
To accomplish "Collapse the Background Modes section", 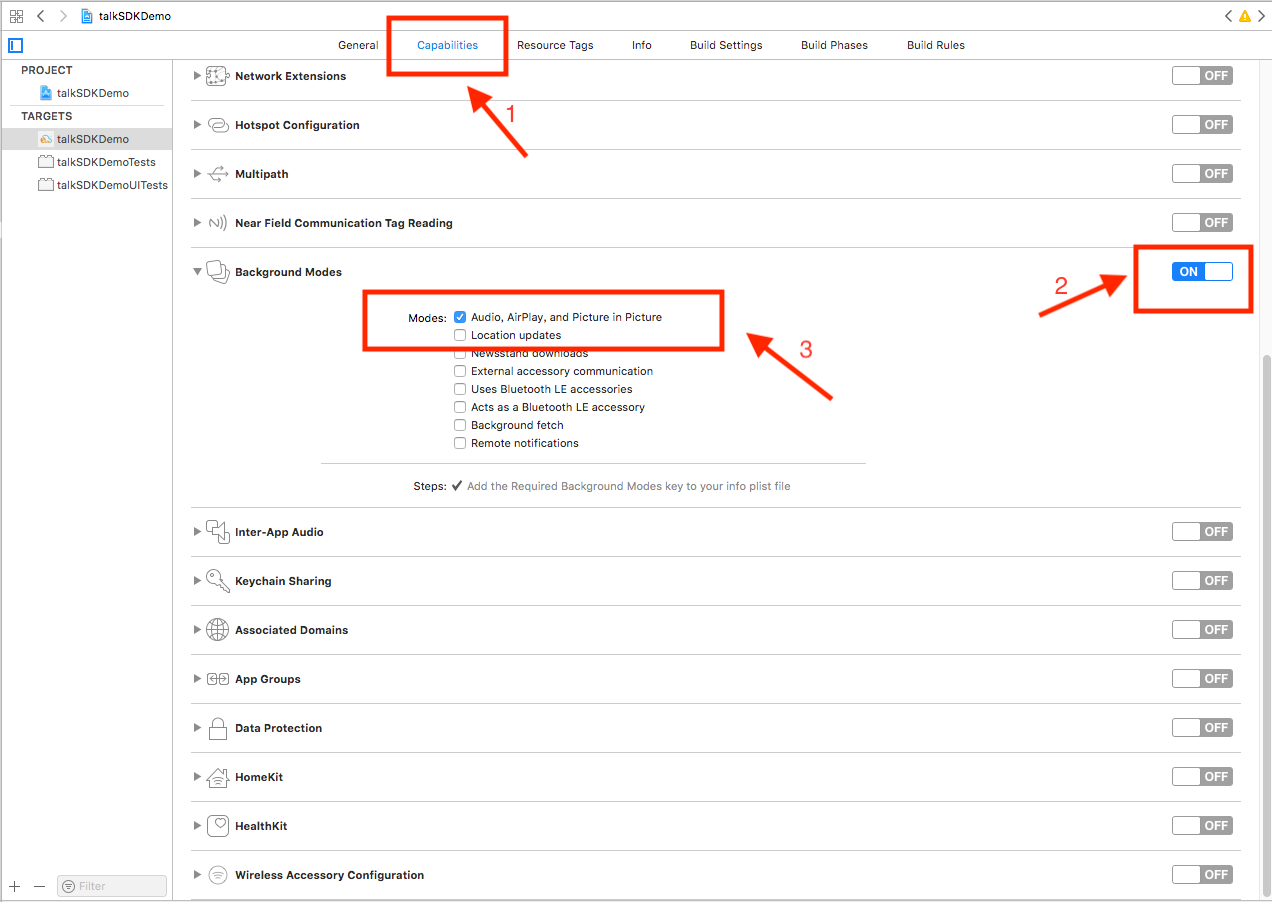I will tap(197, 272).
